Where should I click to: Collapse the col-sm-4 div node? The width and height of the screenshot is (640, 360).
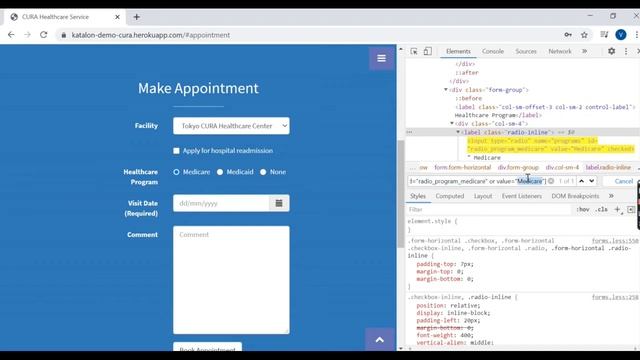[x=452, y=123]
